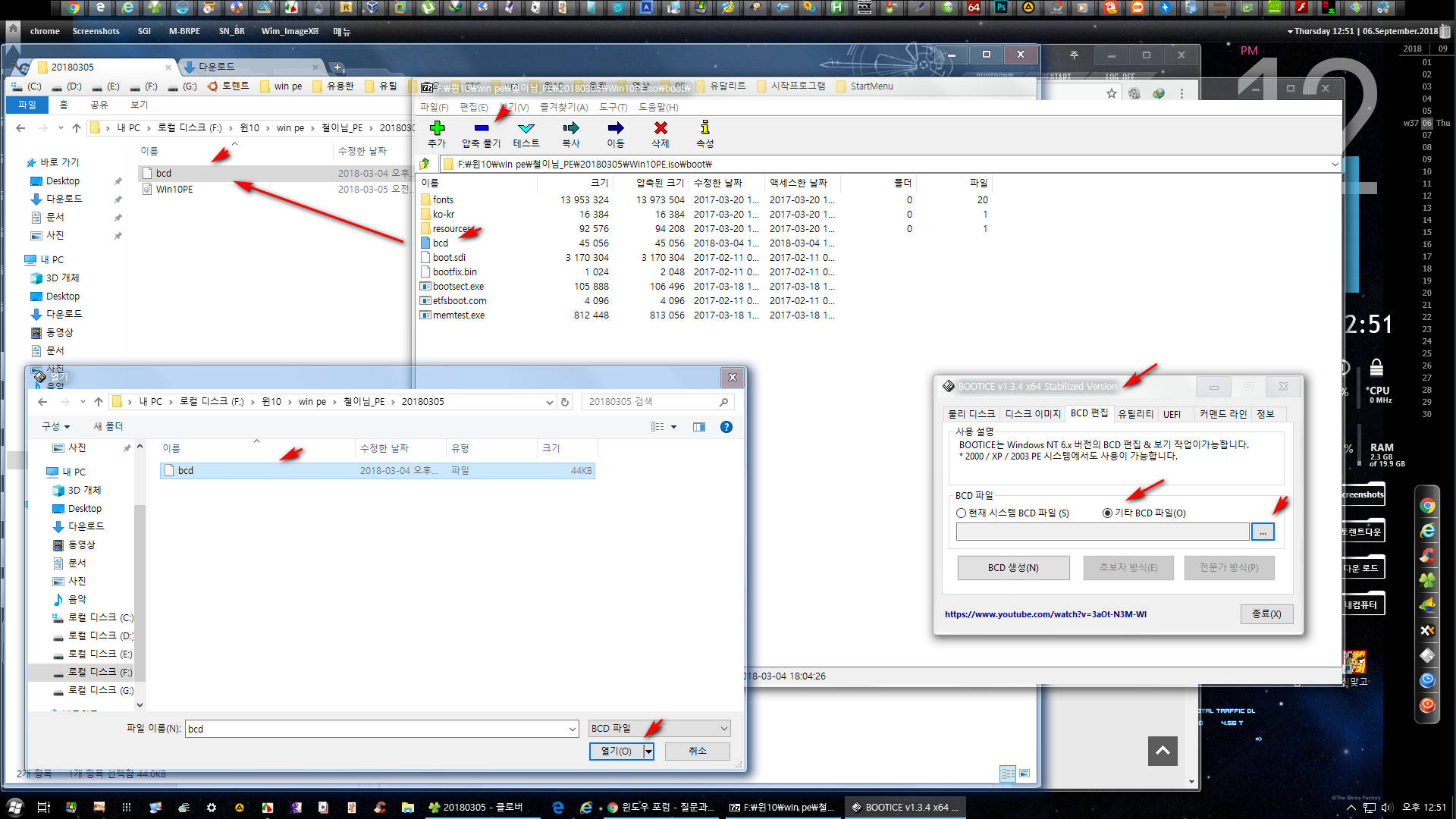Switch to the 디스크 이미지 tab in BOOTICE
The width and height of the screenshot is (1456, 819).
(1032, 414)
